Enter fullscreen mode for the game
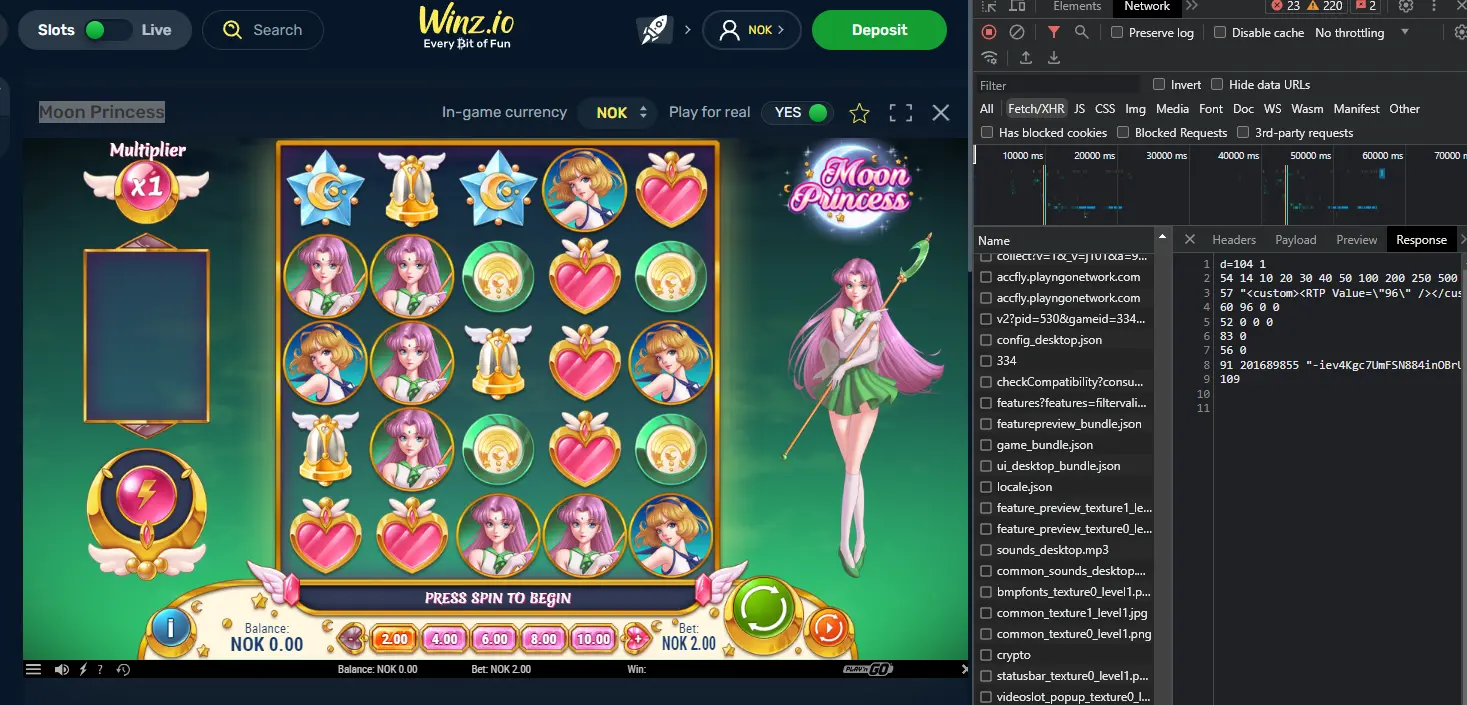 tap(900, 113)
